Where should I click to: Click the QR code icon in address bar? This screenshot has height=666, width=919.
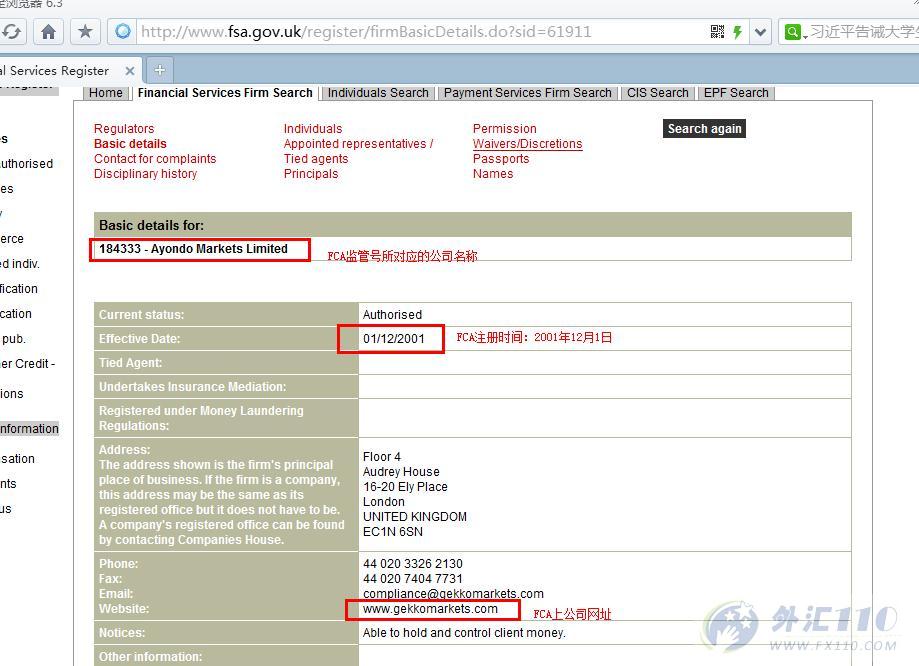point(717,32)
